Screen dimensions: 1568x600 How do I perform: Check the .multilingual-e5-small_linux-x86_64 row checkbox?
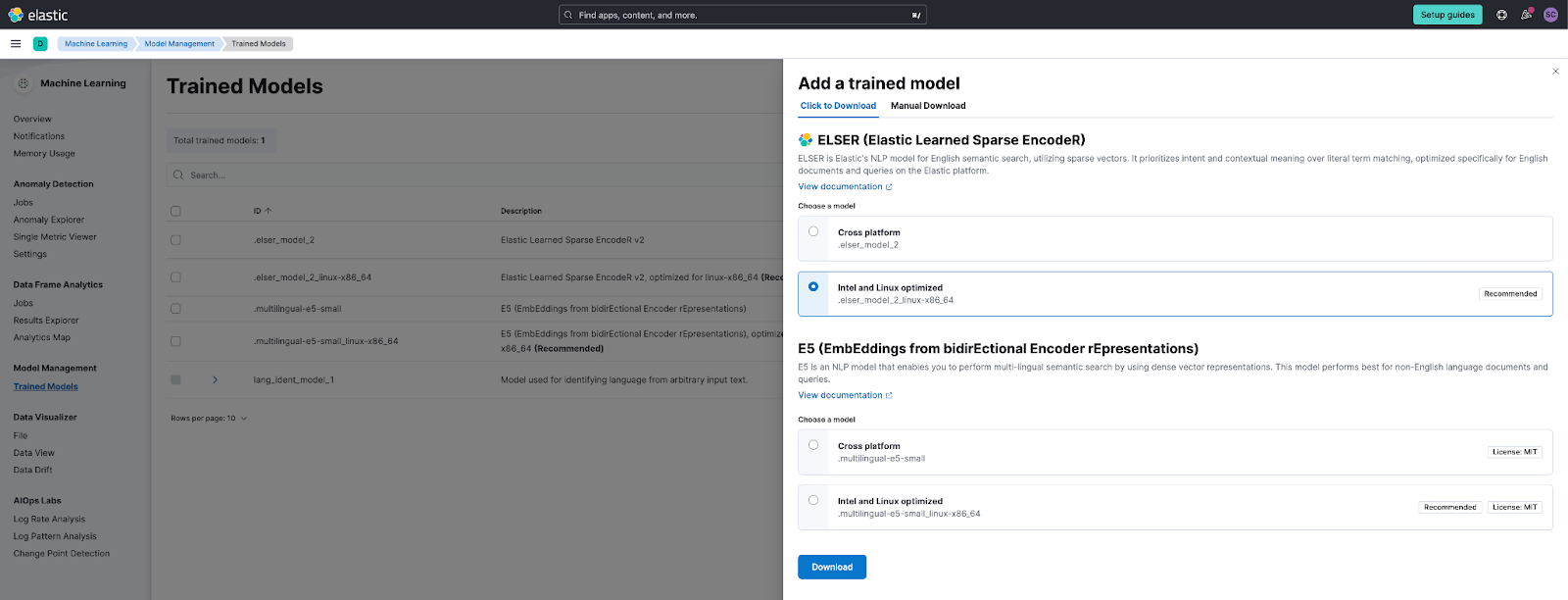(x=175, y=341)
